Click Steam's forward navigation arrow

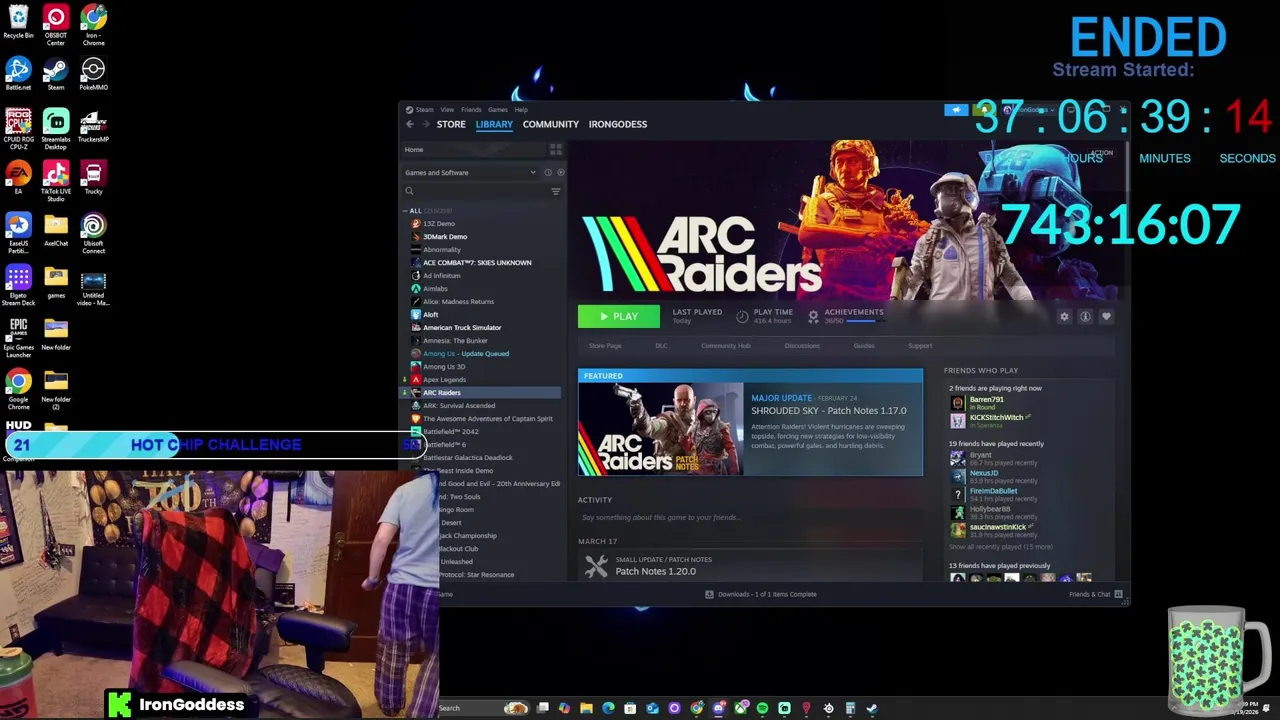(426, 124)
